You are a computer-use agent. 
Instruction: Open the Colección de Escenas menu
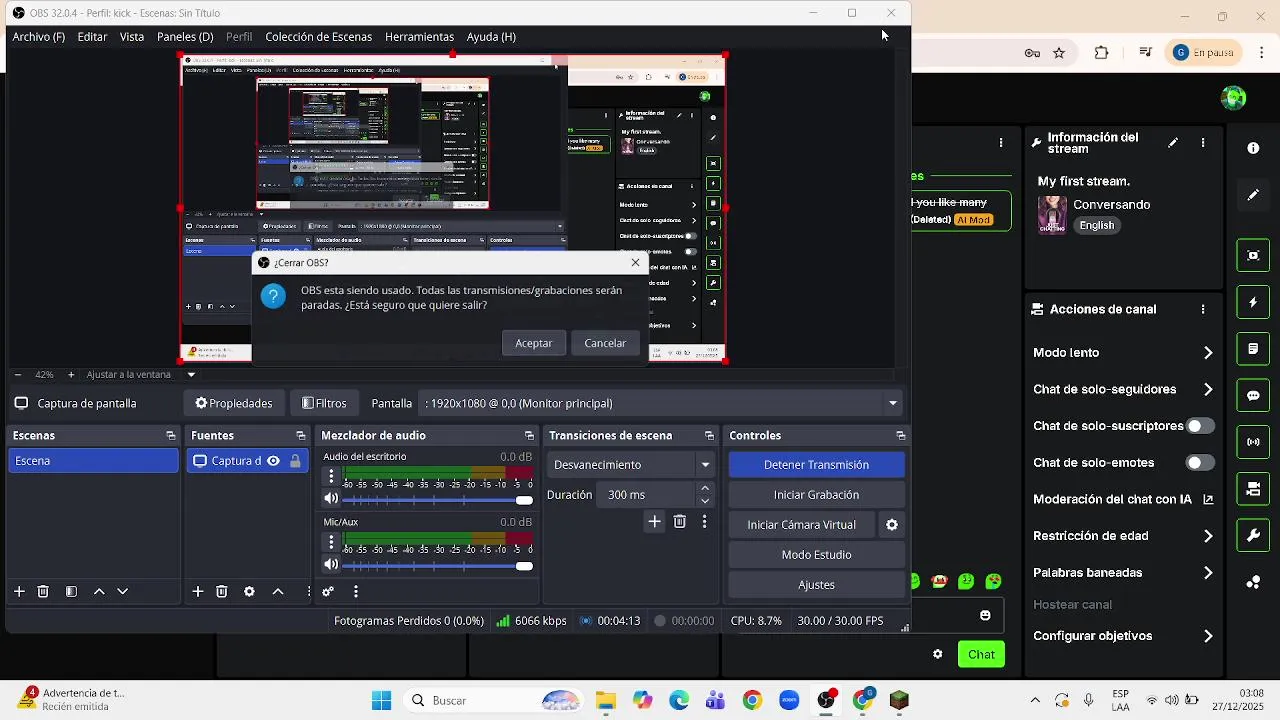(x=318, y=37)
